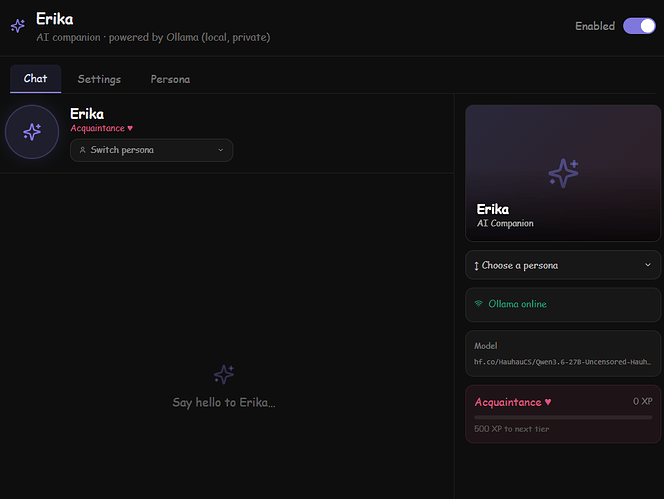
Task: Switch to the Chat tab
Action: click(35, 78)
